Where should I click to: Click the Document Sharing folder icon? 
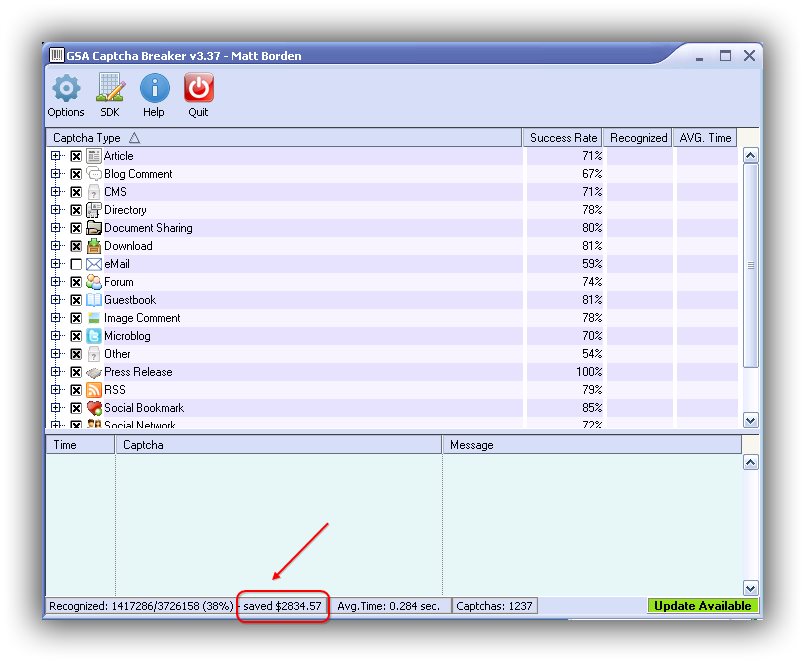coord(93,228)
